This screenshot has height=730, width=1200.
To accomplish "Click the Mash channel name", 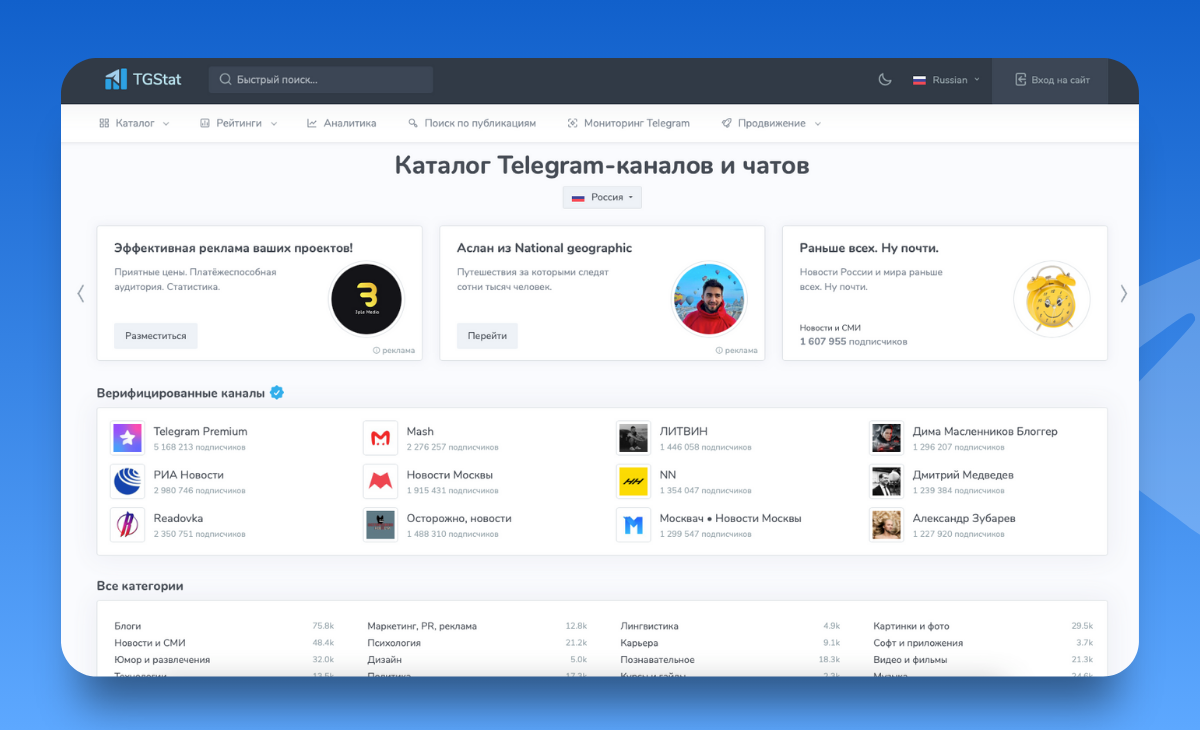I will click(420, 432).
